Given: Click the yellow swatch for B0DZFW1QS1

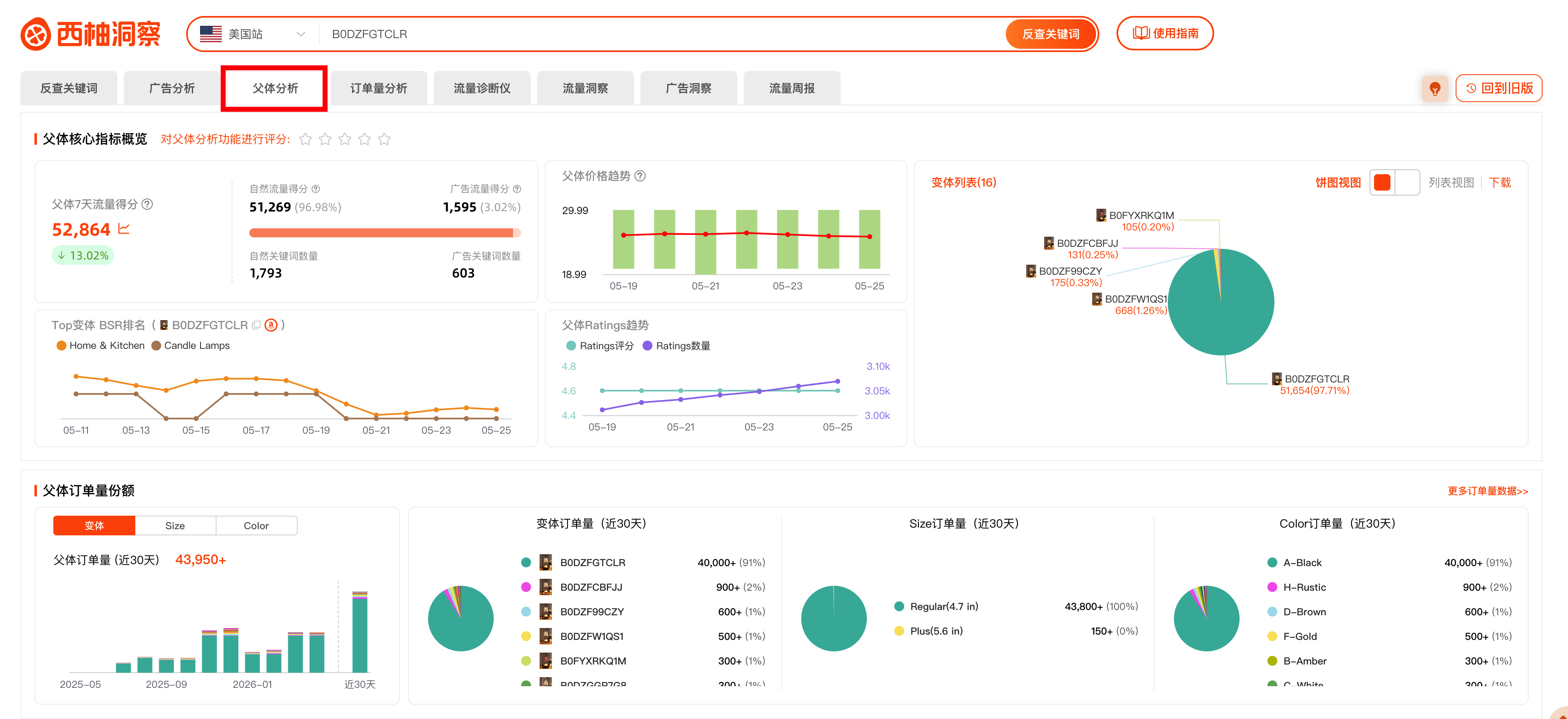Looking at the screenshot, I should coord(526,636).
